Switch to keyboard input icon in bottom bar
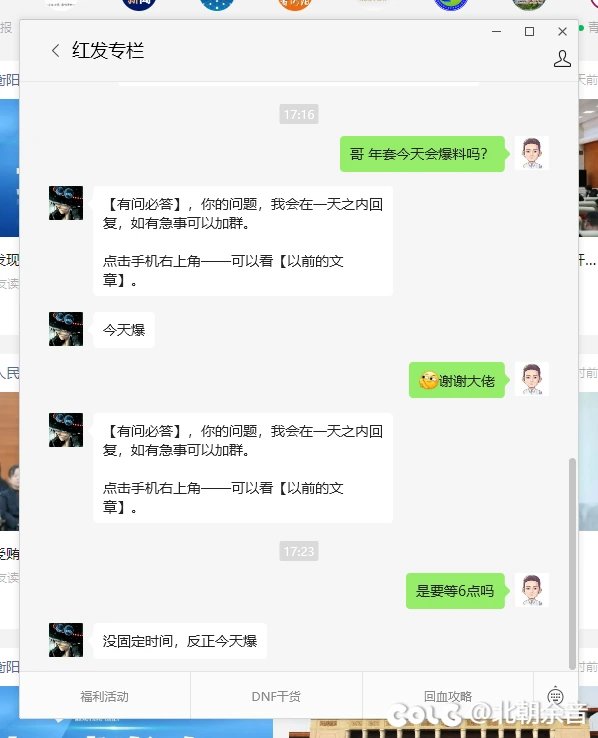This screenshot has width=598, height=738. [555, 696]
